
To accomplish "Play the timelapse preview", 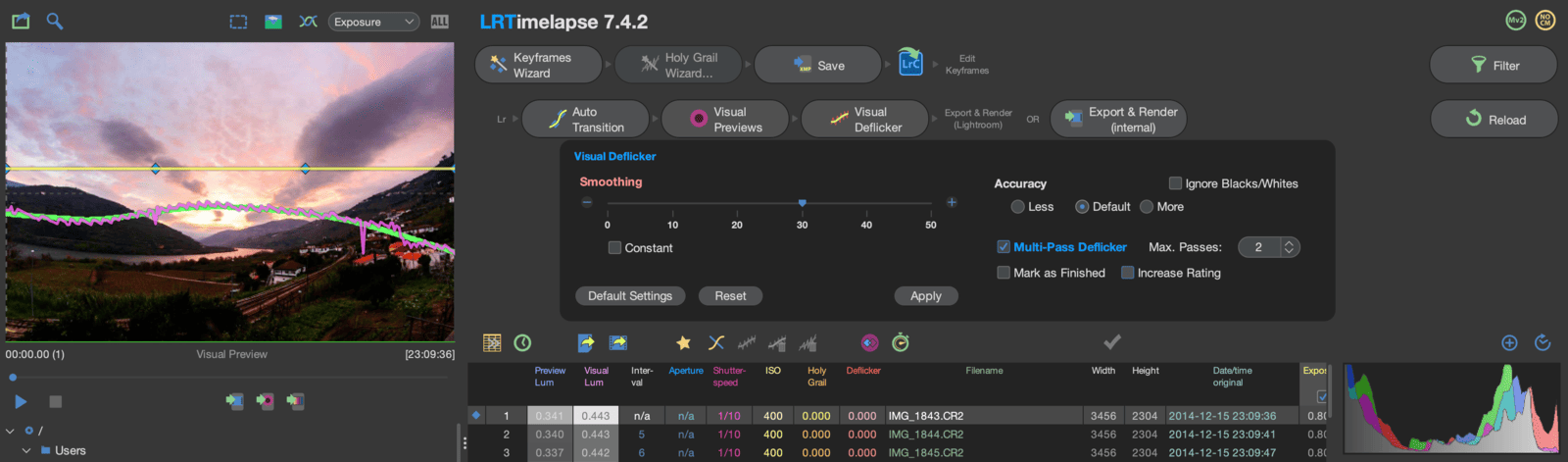I will 21,401.
